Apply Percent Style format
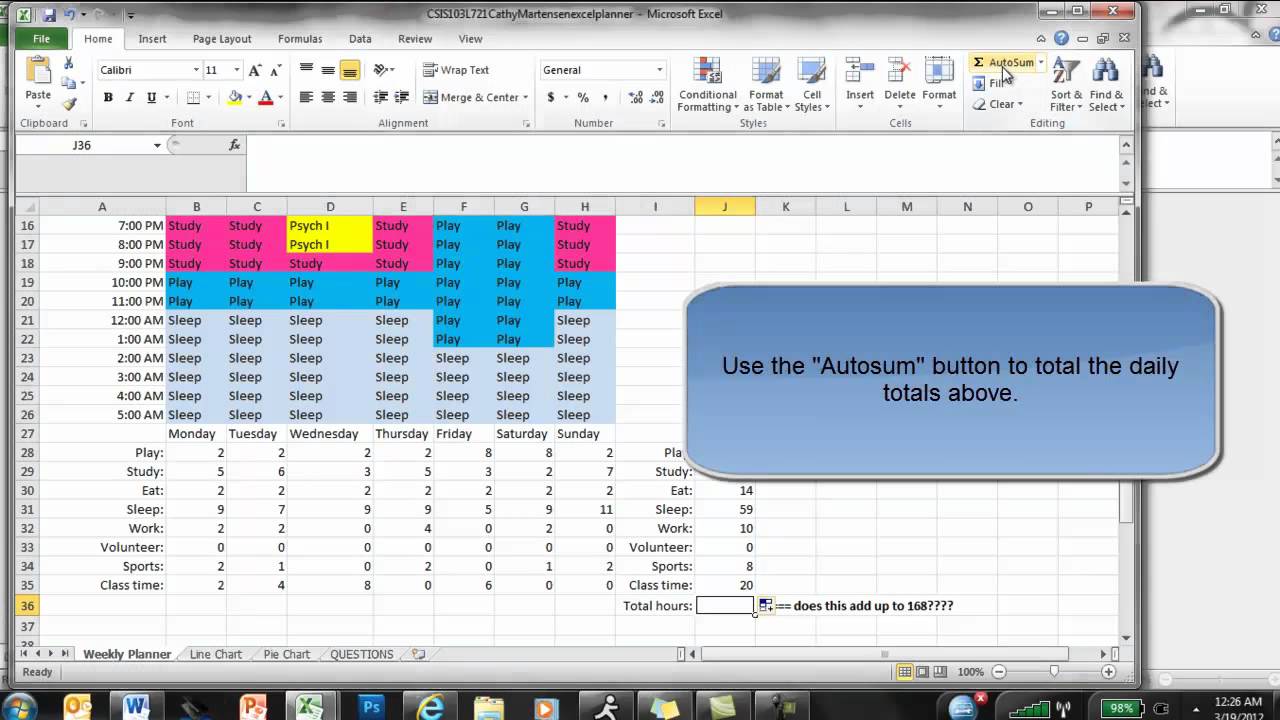 583,97
